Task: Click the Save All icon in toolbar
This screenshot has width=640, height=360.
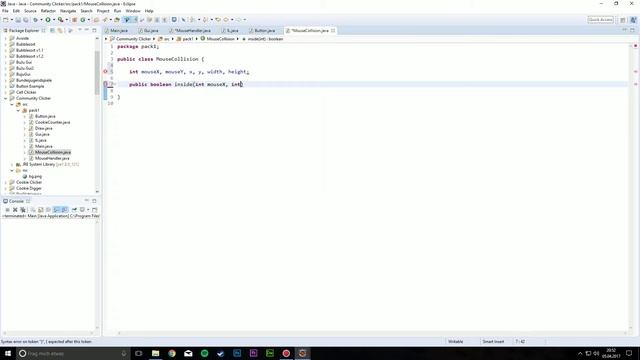Action: tap(26, 20)
